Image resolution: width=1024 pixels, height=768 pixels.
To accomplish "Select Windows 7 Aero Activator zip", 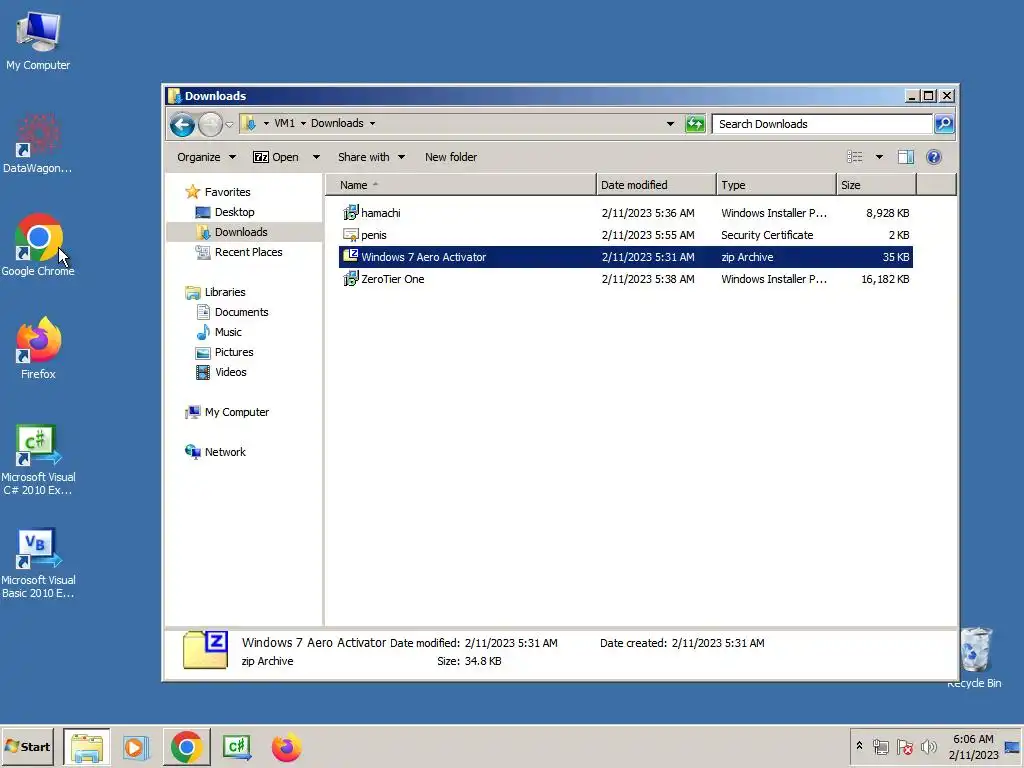I will point(626,257).
